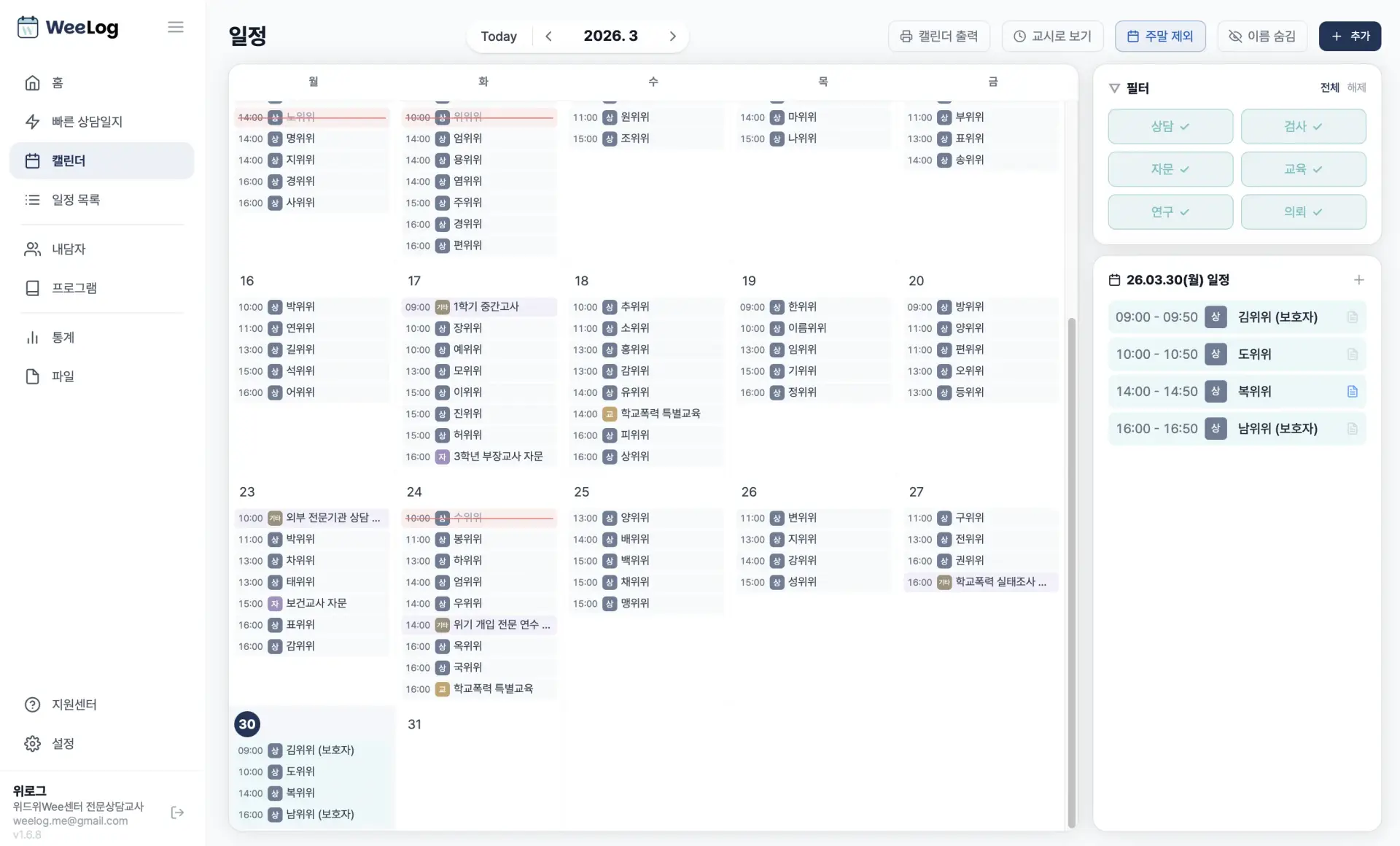The width and height of the screenshot is (1400, 846).
Task: Open 일정 목록 menu item
Action: 75,200
